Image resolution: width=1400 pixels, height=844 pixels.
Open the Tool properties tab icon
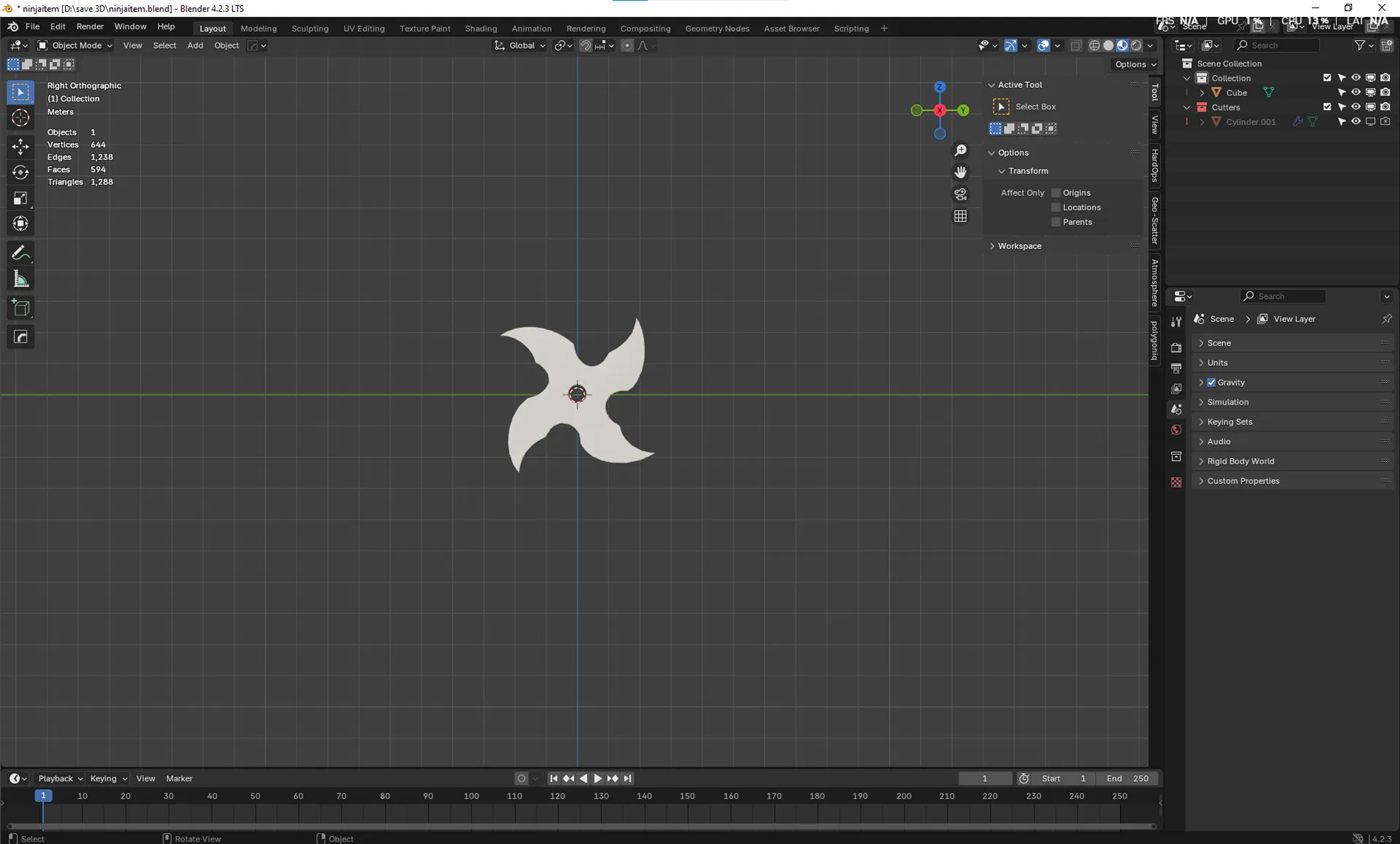[1176, 321]
